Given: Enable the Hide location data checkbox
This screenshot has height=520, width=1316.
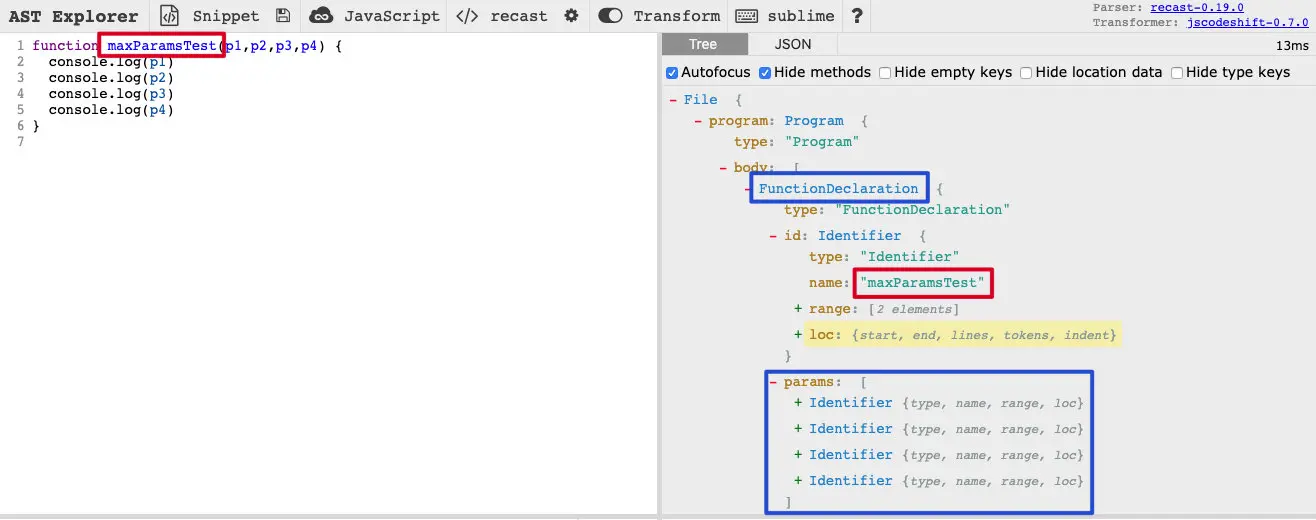Looking at the screenshot, I should click(1026, 72).
